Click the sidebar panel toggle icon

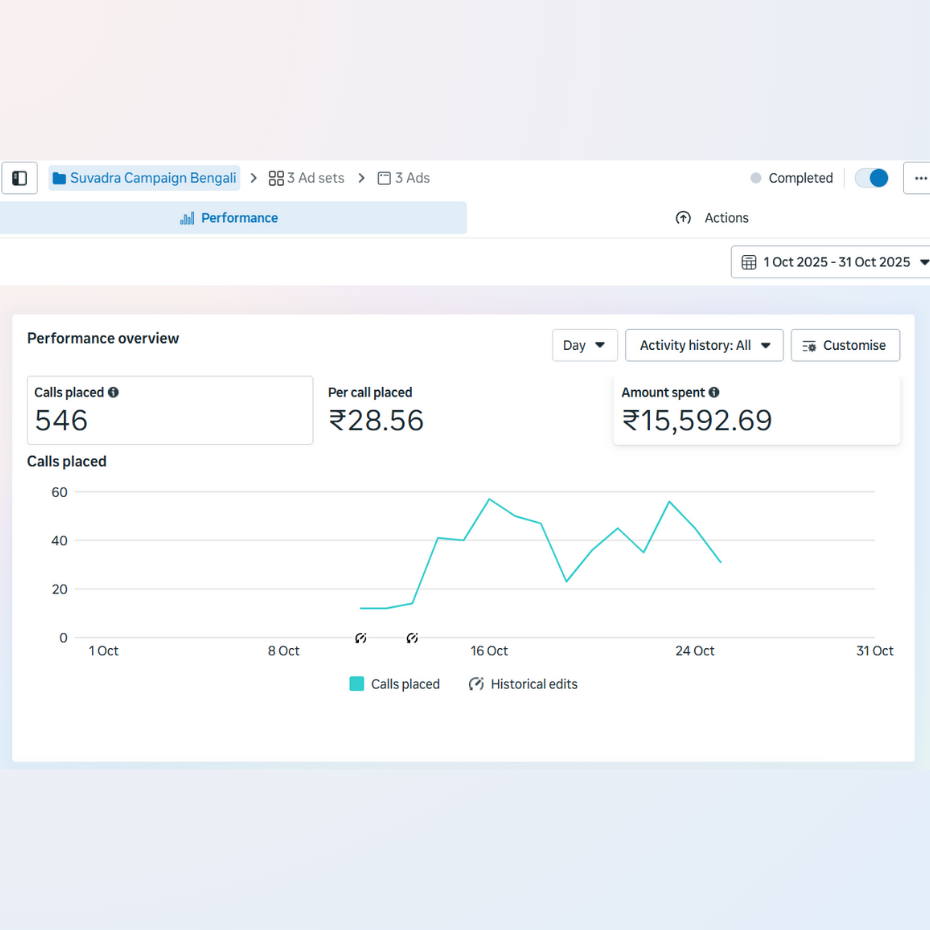pyautogui.click(x=19, y=178)
